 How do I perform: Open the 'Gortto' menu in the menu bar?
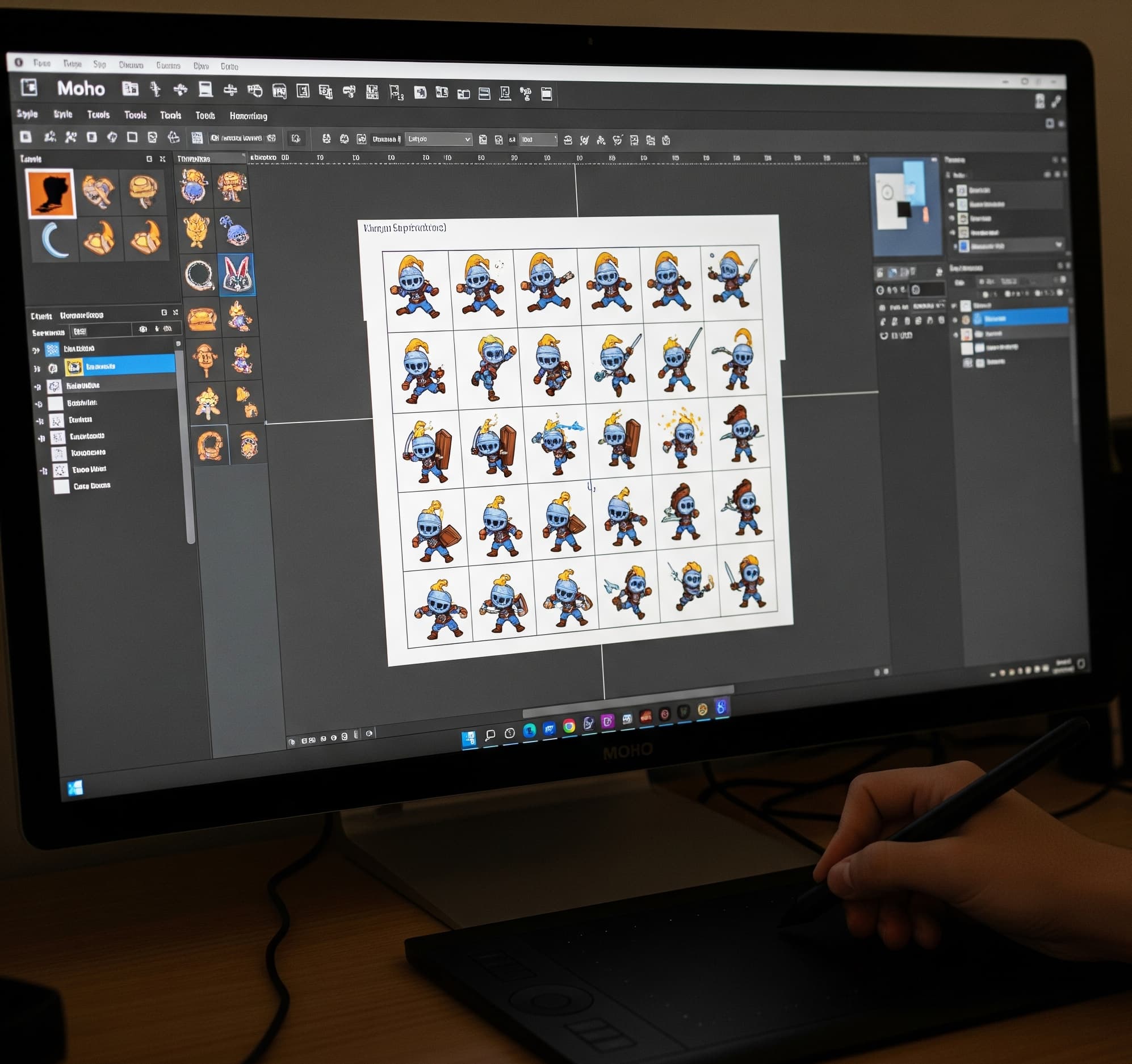pyautogui.click(x=229, y=66)
